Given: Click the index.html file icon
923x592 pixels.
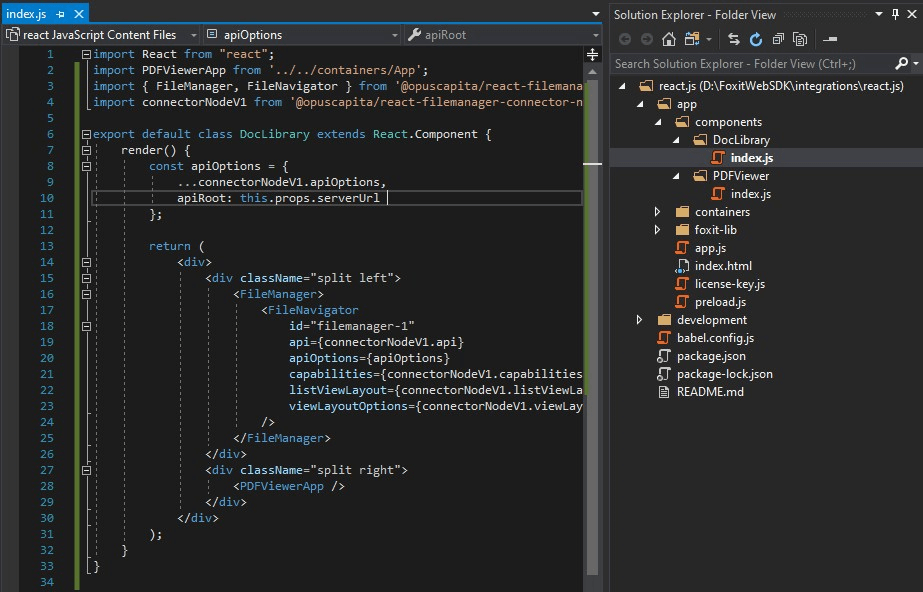Looking at the screenshot, I should [682, 266].
